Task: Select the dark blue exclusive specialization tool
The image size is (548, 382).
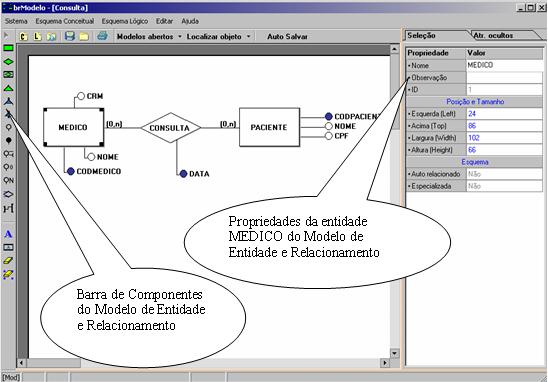Action: point(8,101)
